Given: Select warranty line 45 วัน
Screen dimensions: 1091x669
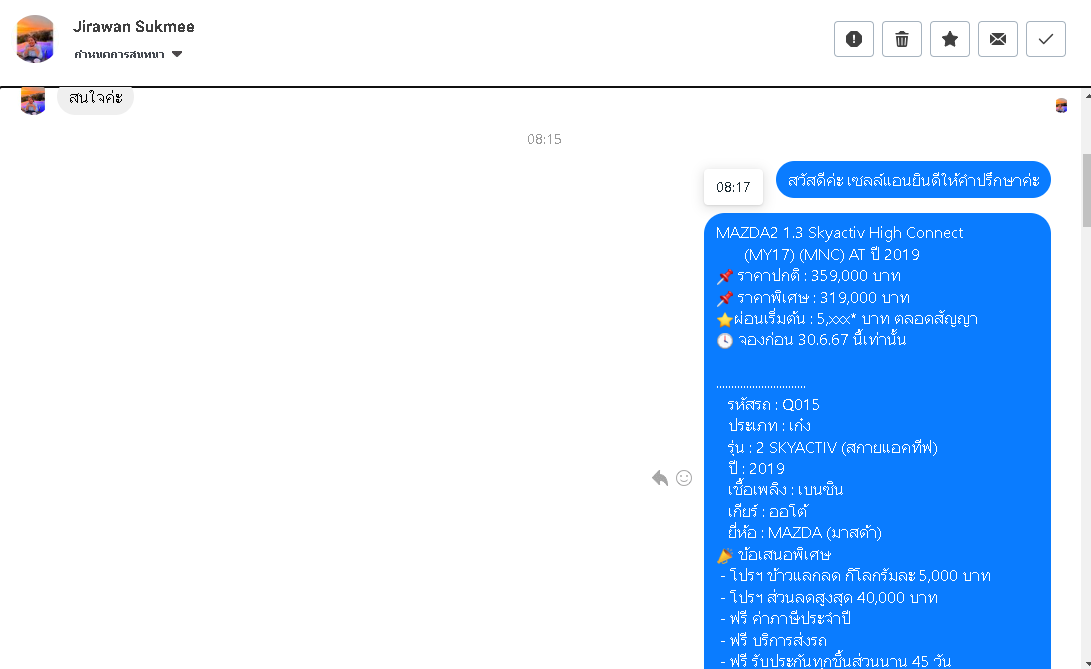Looking at the screenshot, I should click(836, 661).
